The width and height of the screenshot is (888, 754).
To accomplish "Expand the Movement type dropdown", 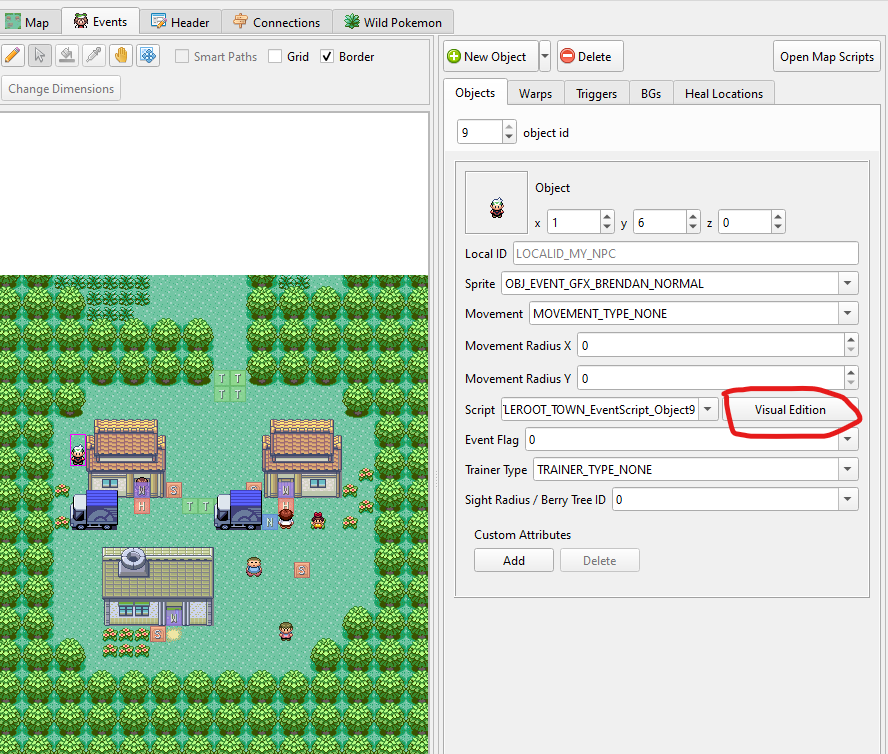I will click(x=847, y=313).
